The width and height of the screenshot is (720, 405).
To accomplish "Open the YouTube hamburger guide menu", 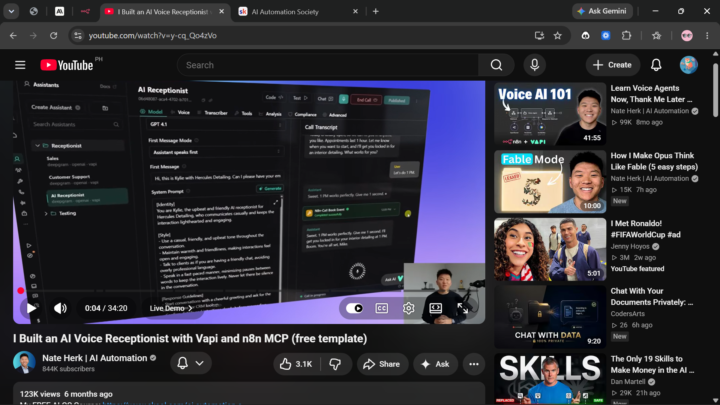I will pyautogui.click(x=20, y=65).
